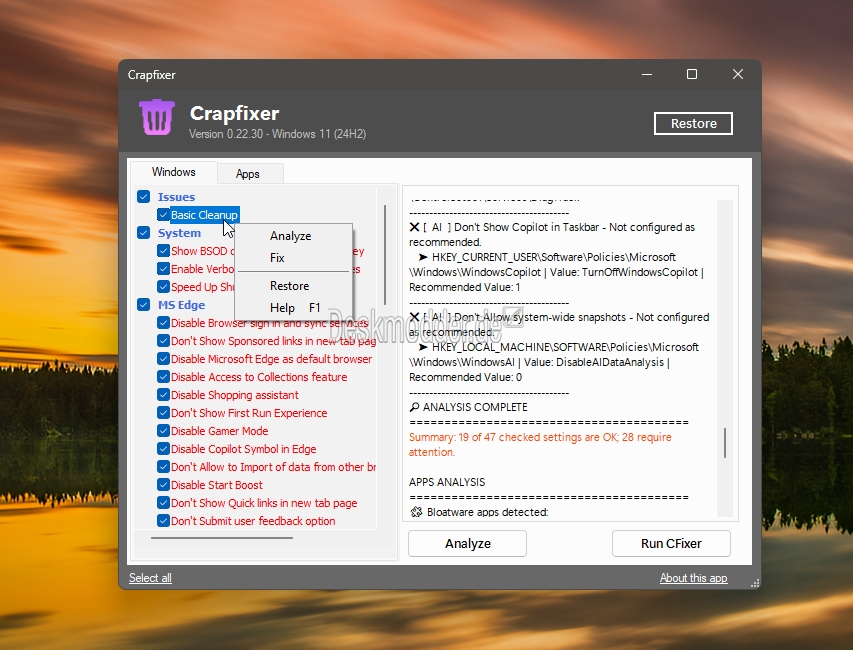Choose Analyze from the context menu

click(290, 236)
